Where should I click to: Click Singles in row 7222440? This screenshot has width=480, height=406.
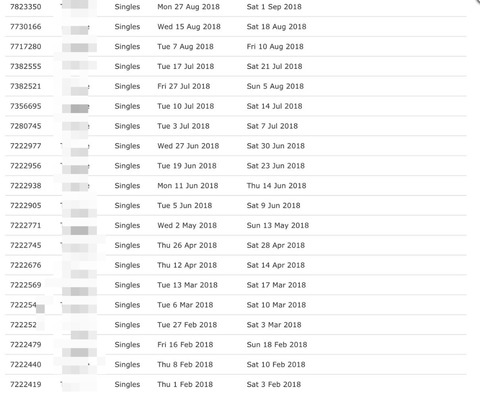pyautogui.click(x=127, y=365)
